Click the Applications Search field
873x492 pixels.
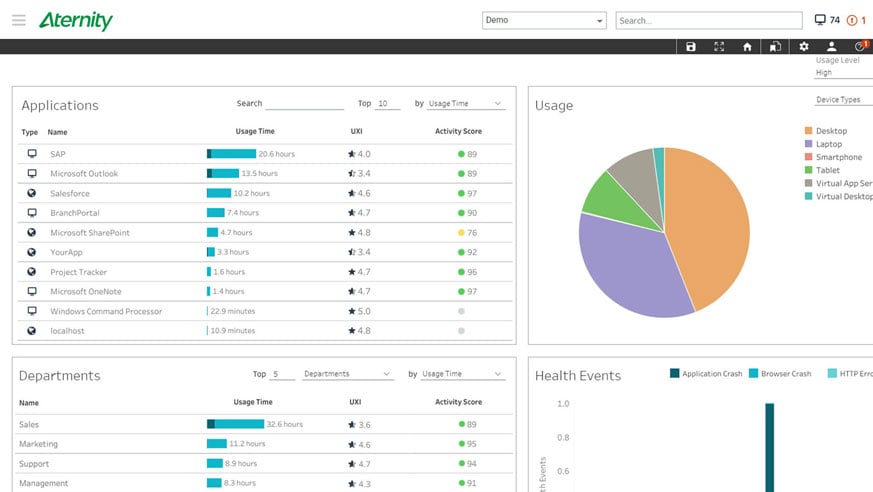(x=305, y=104)
